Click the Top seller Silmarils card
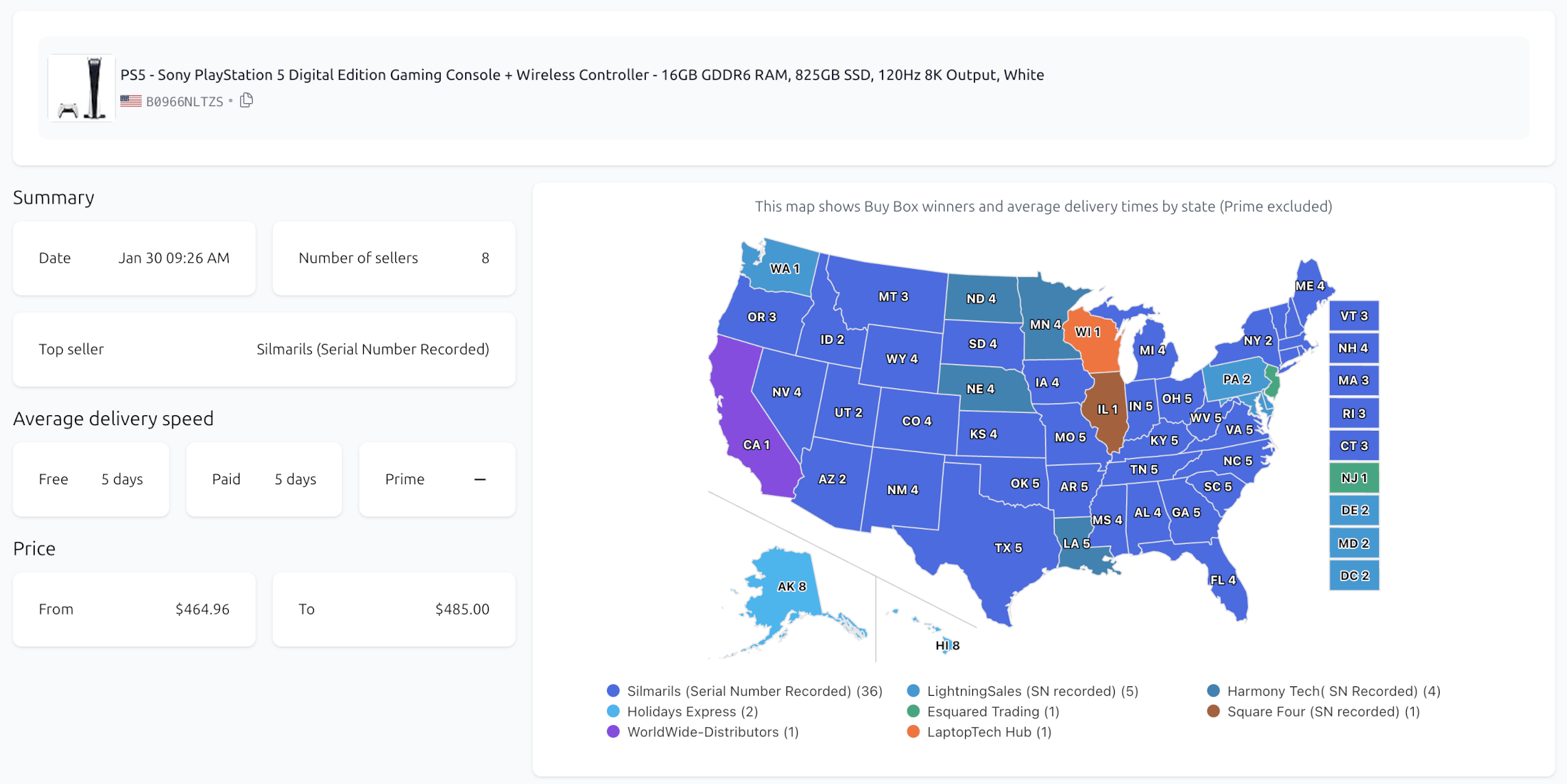Viewport: 1567px width, 784px height. click(x=264, y=349)
